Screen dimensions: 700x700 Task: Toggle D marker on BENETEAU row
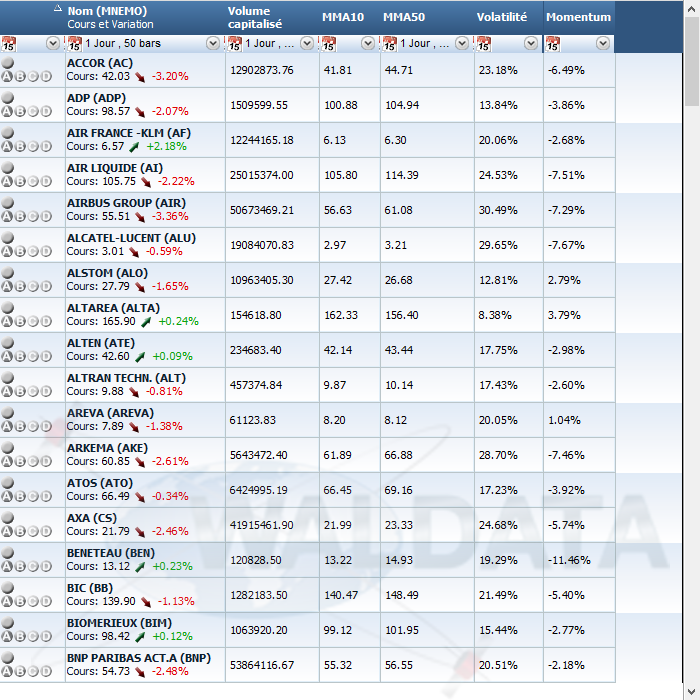click(46, 567)
